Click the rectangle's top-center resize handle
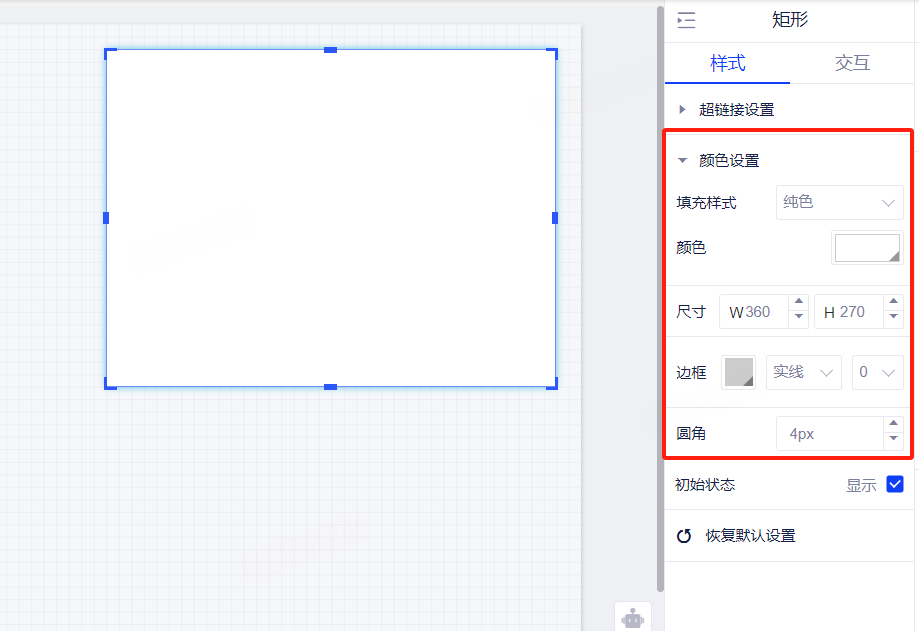Viewport: 919px width, 631px height. [x=330, y=50]
